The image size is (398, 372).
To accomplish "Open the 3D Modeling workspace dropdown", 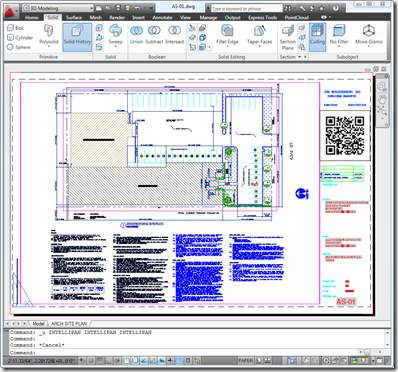I will 59,8.
